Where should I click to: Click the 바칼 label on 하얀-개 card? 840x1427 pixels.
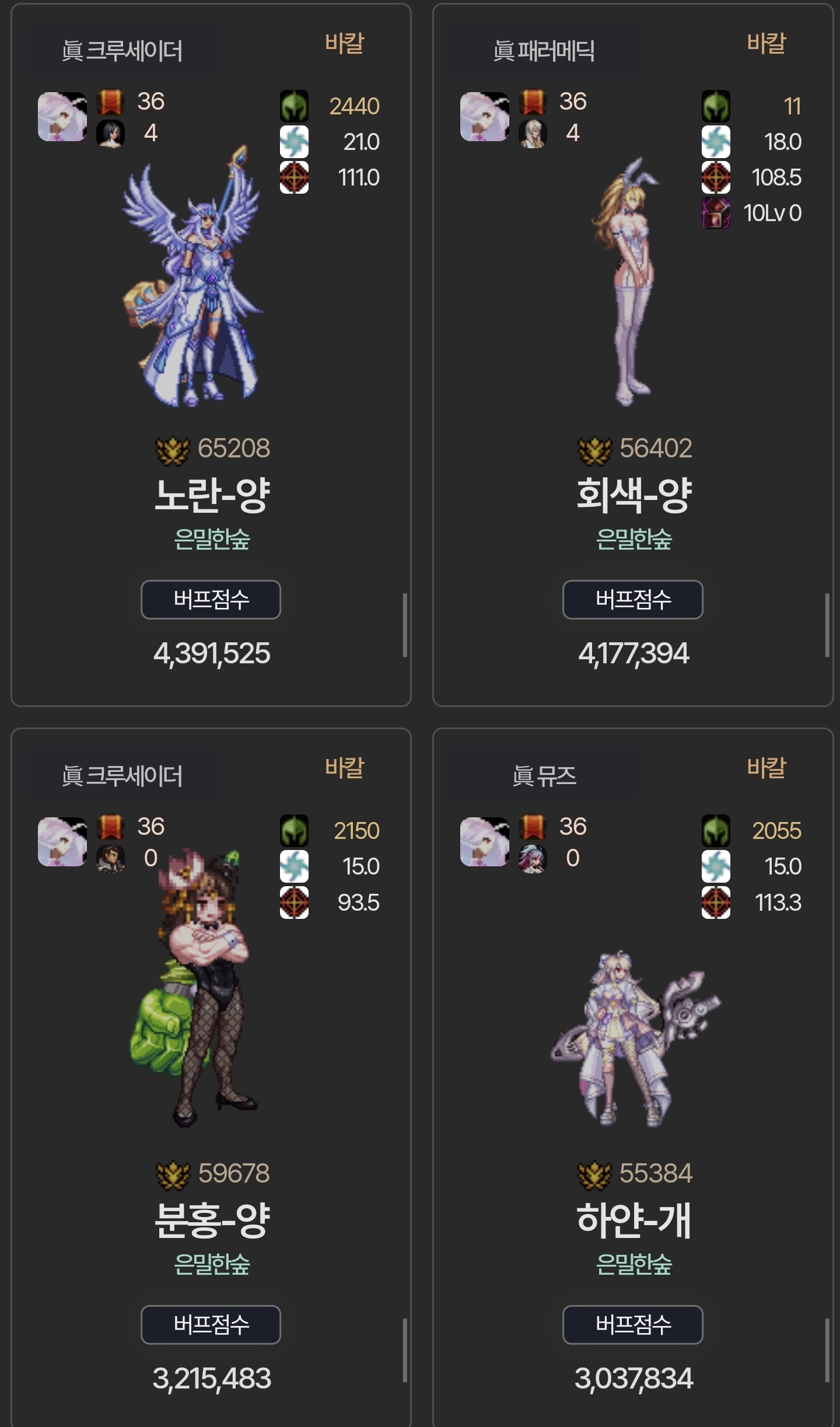click(766, 768)
